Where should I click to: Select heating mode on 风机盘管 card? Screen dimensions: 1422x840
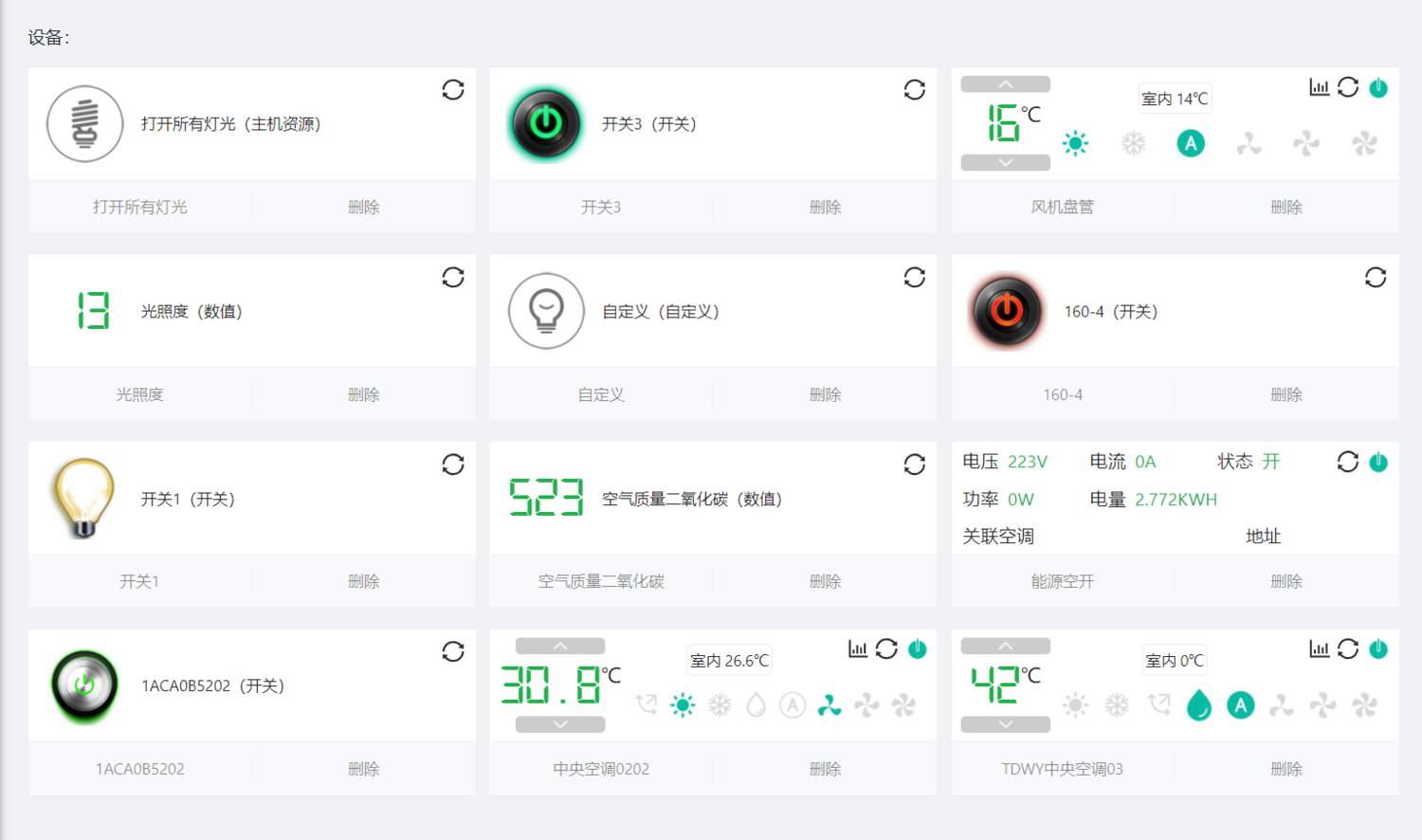(1075, 143)
